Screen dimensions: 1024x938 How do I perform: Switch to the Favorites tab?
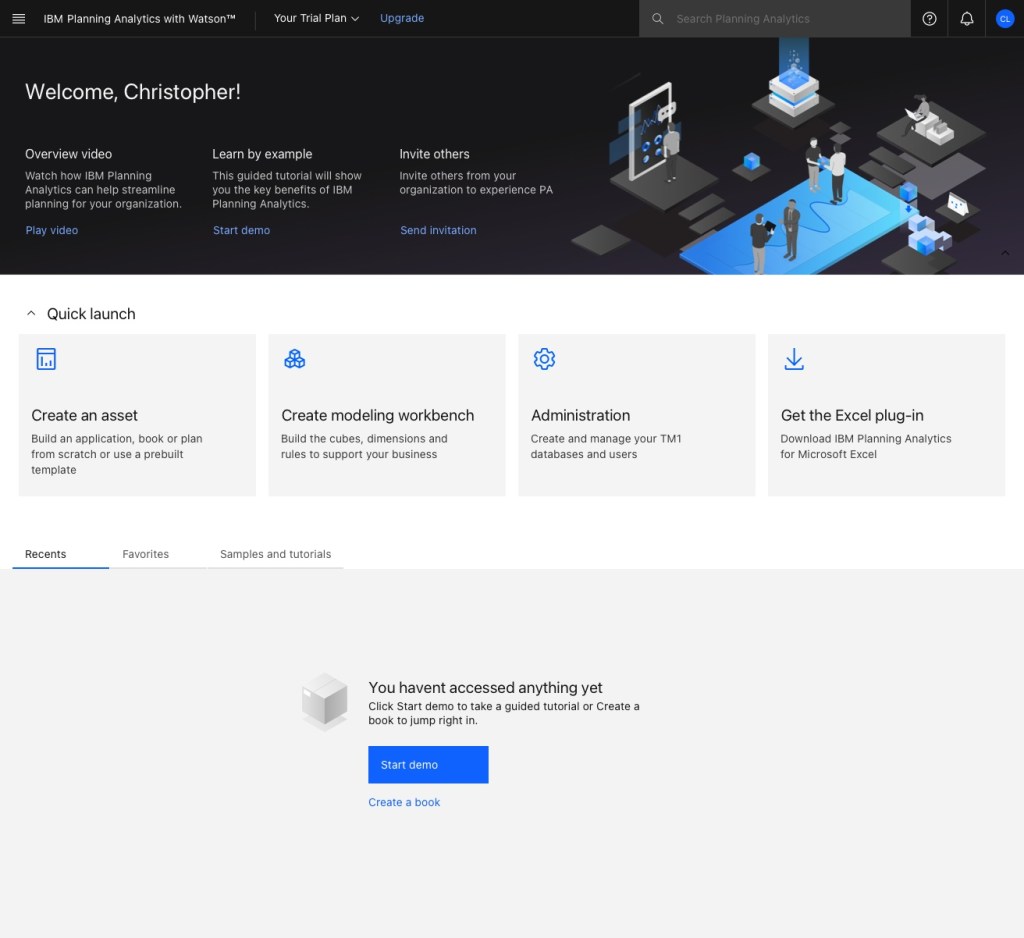click(146, 554)
